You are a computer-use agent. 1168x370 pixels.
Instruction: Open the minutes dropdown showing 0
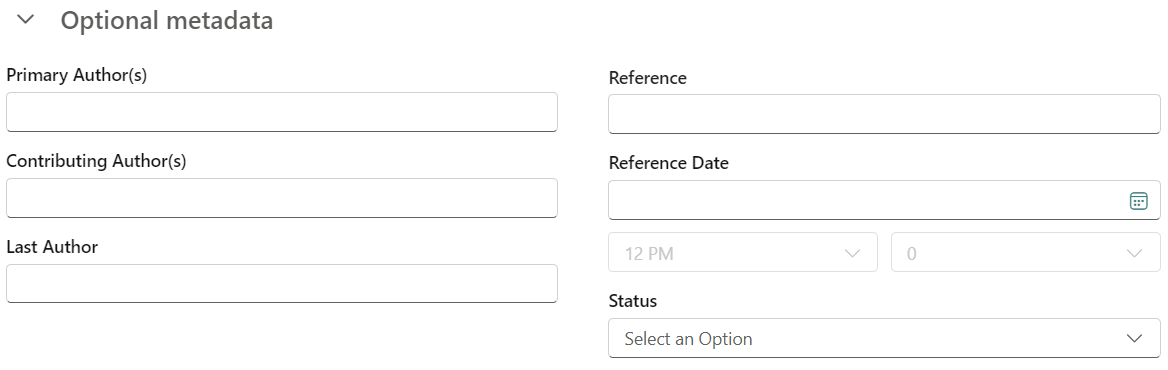point(1026,253)
